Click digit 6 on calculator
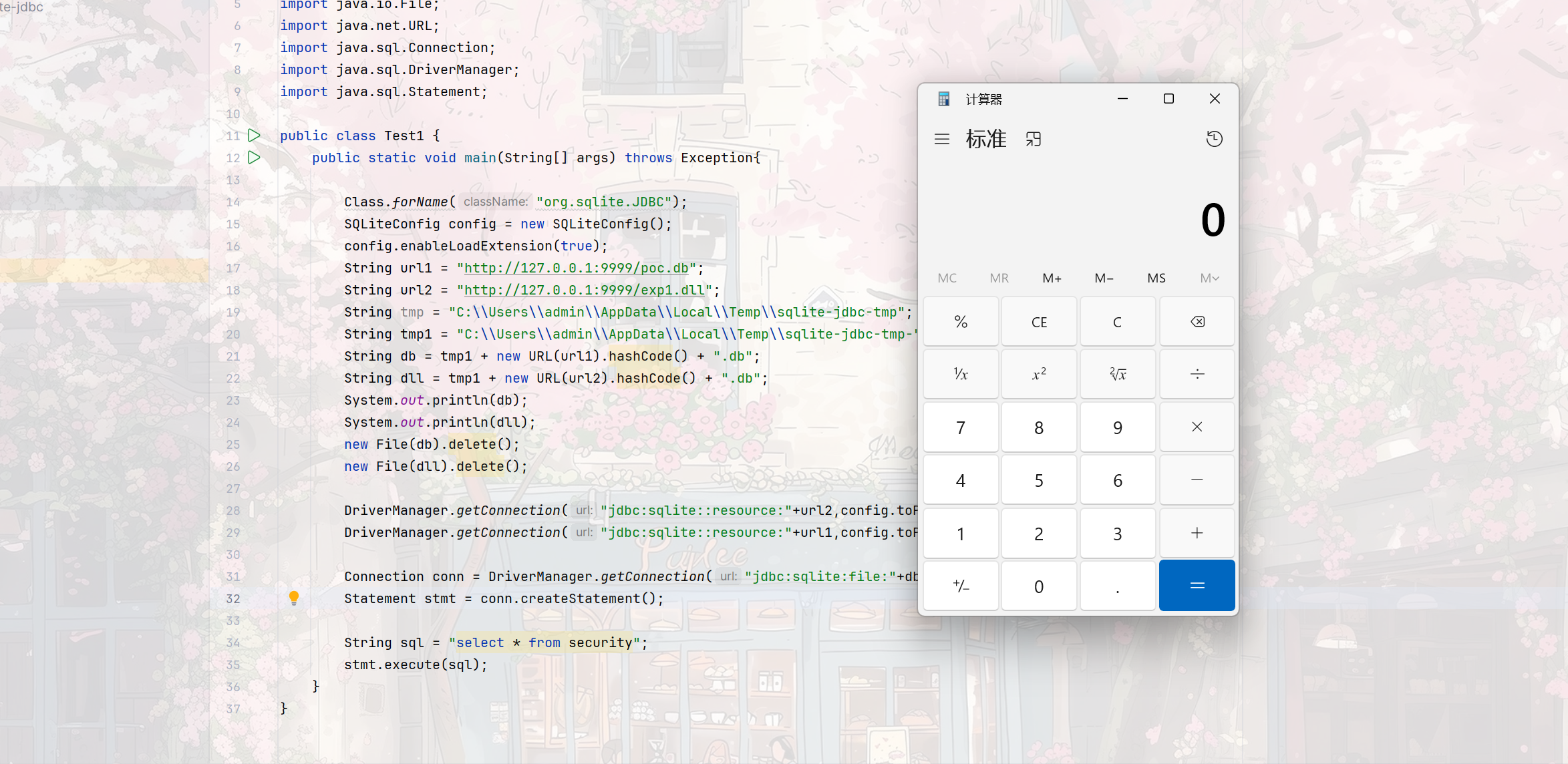Image resolution: width=1568 pixels, height=764 pixels. [1118, 480]
